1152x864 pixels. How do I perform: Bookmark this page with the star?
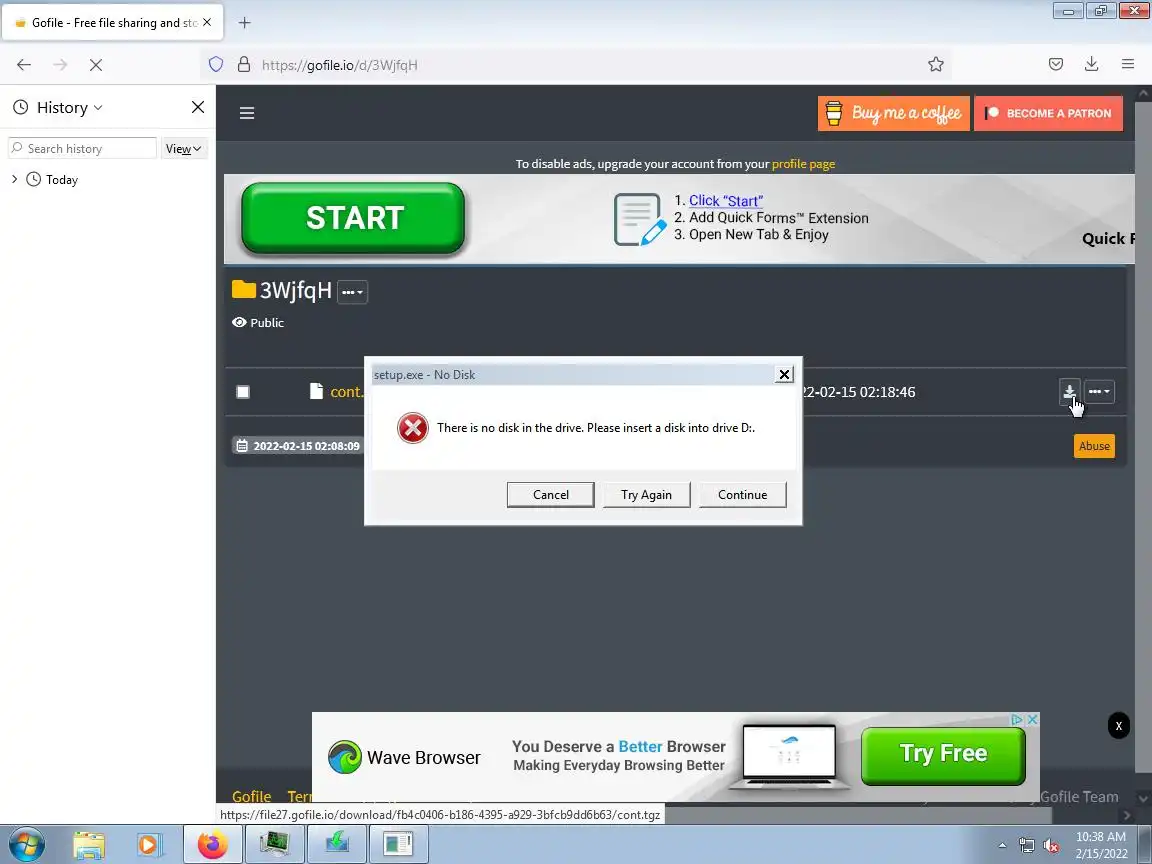[935, 65]
